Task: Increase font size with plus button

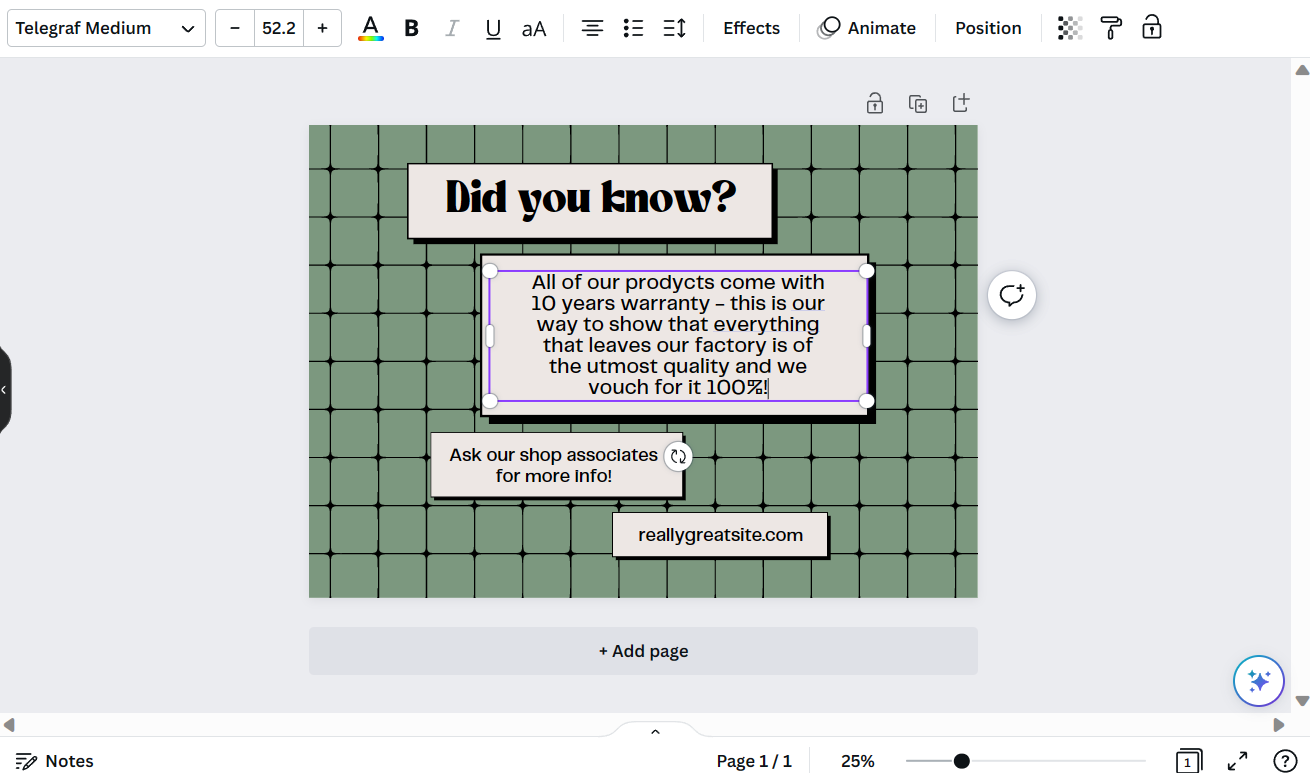Action: [x=322, y=28]
